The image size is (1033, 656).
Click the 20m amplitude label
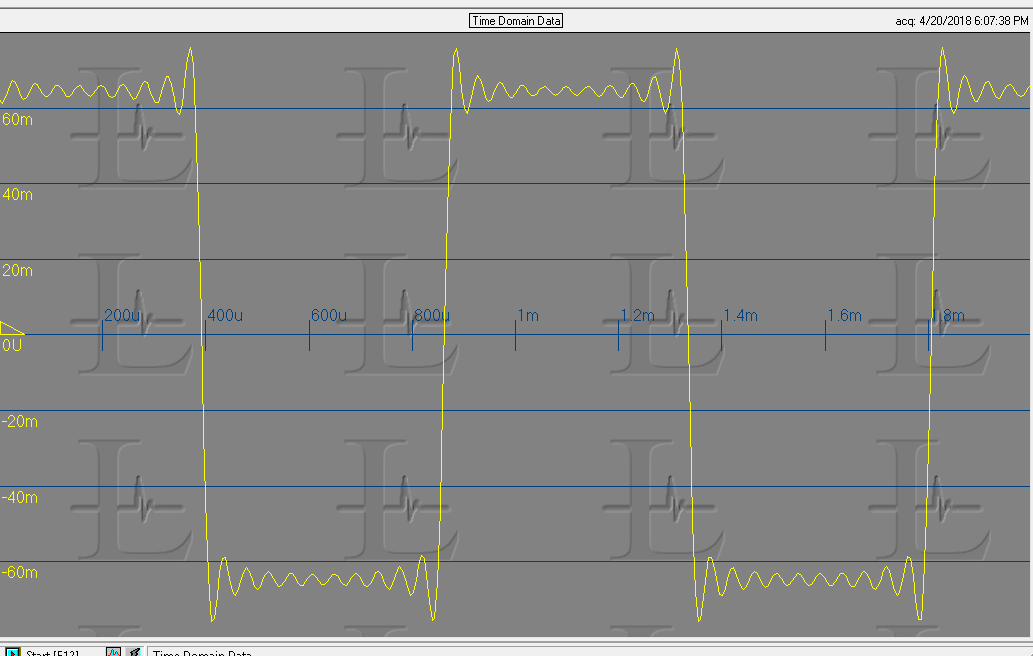point(17,270)
